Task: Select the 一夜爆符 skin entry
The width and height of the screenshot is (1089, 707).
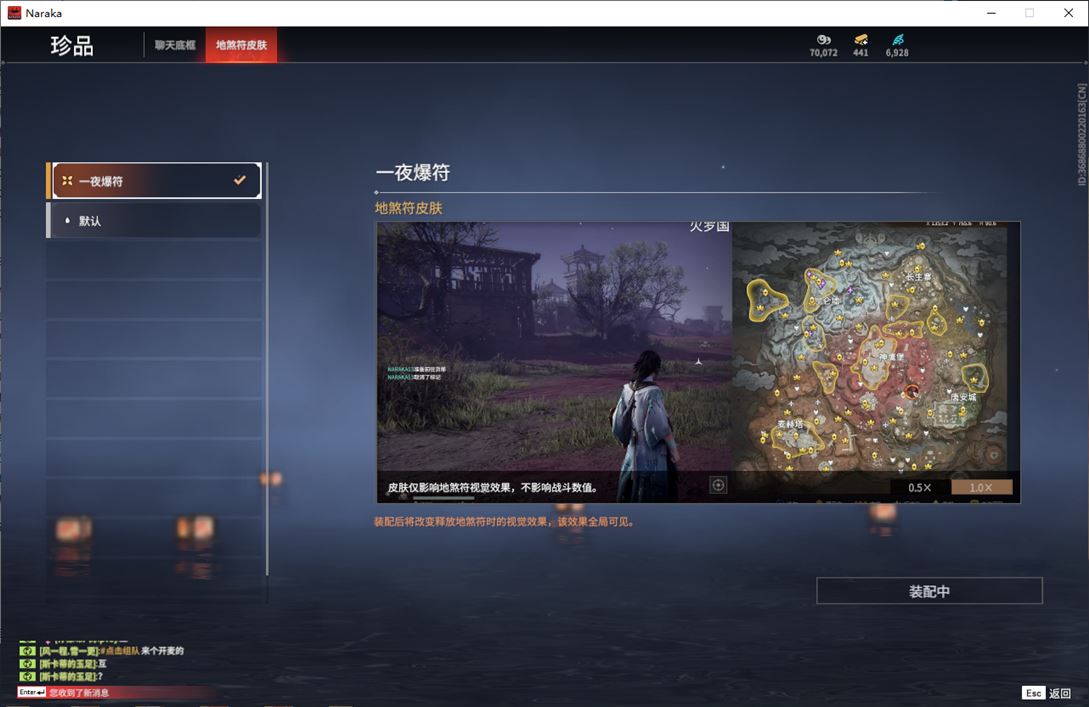Action: point(156,181)
